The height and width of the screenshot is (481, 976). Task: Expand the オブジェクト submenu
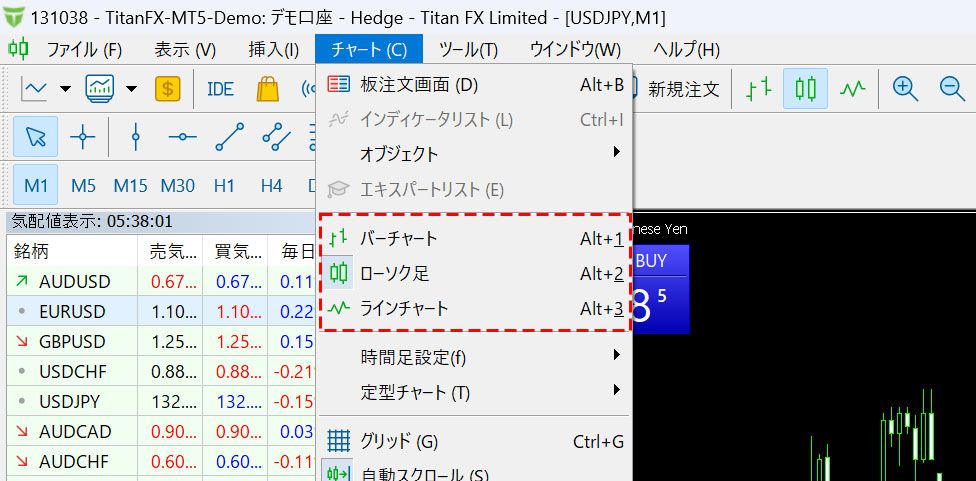[x=476, y=153]
